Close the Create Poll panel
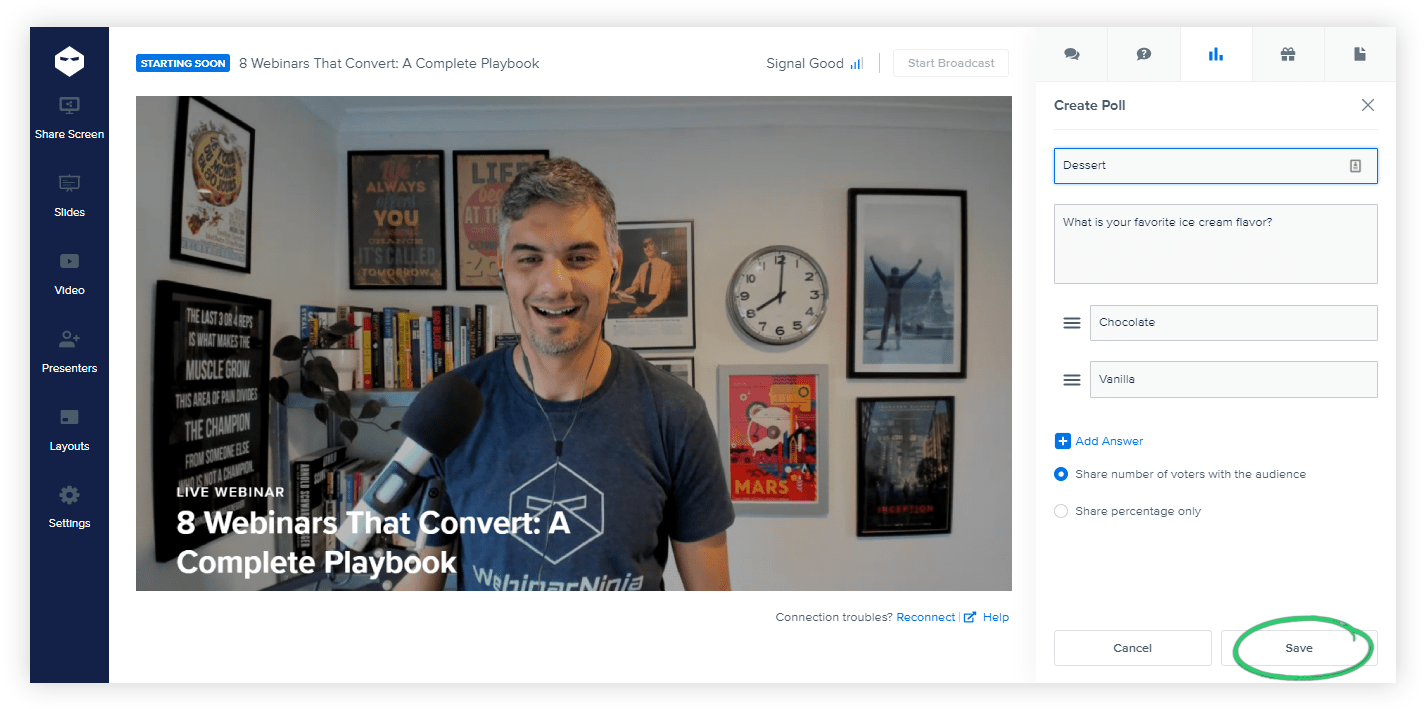Image resolution: width=1425 pixels, height=709 pixels. (x=1368, y=105)
